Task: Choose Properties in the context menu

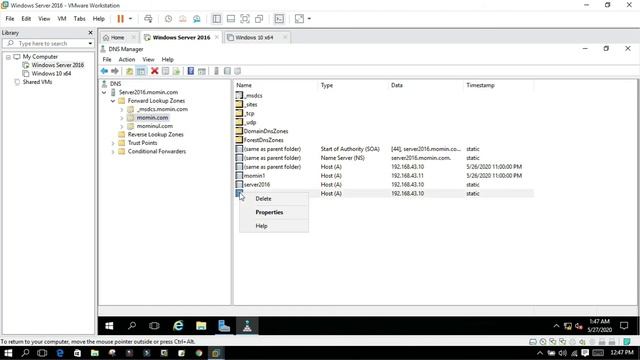Action: click(x=269, y=212)
